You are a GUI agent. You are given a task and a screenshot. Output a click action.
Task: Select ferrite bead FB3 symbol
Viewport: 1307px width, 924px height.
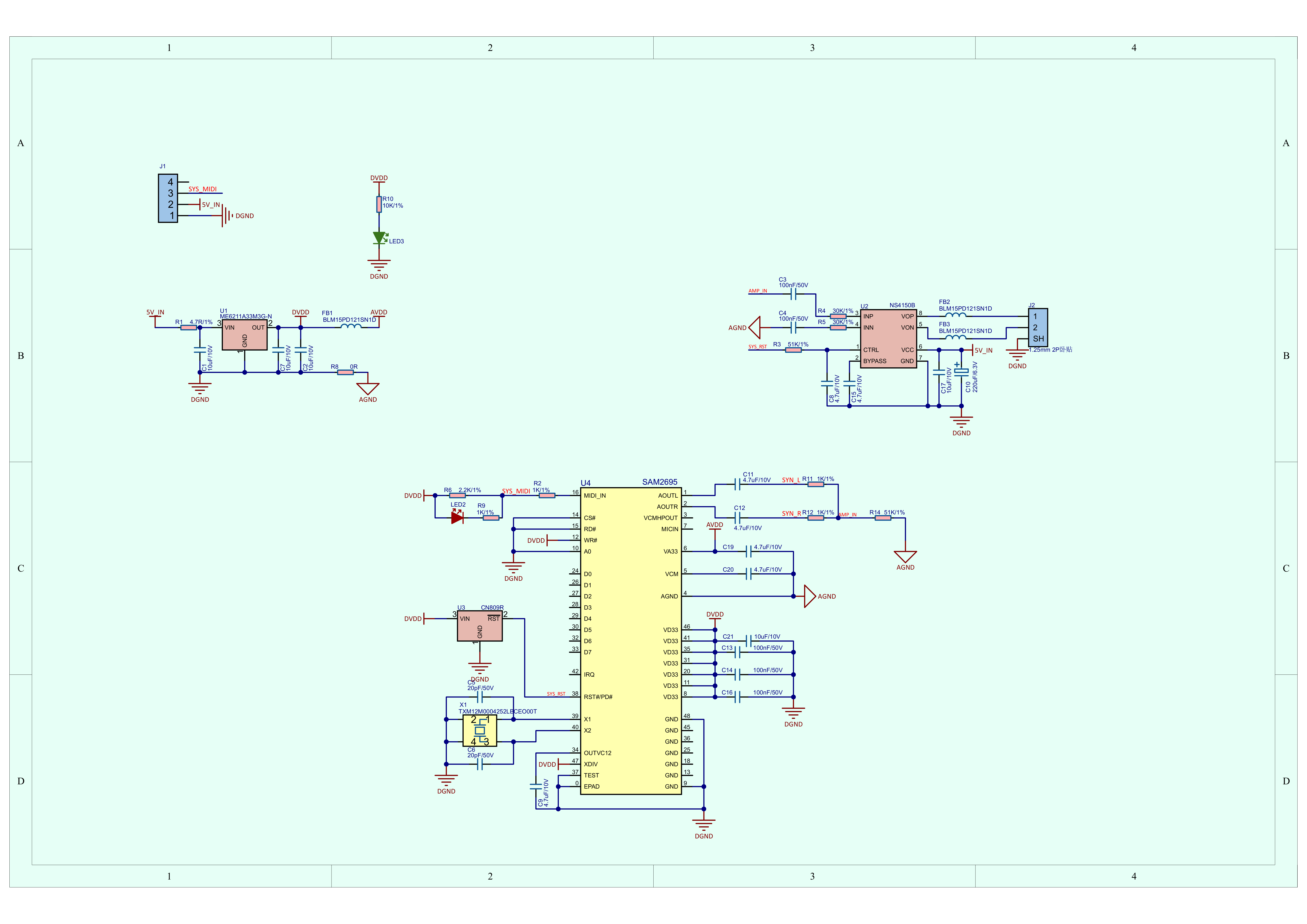[x=956, y=337]
